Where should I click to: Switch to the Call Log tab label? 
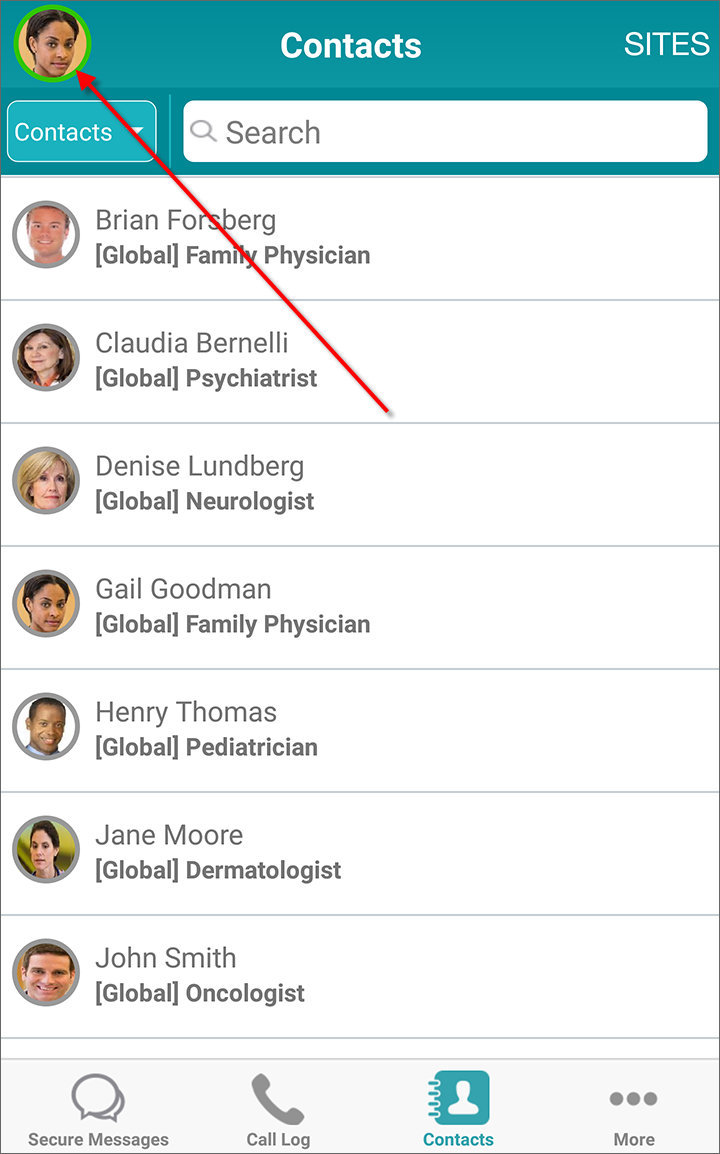coord(278,1139)
